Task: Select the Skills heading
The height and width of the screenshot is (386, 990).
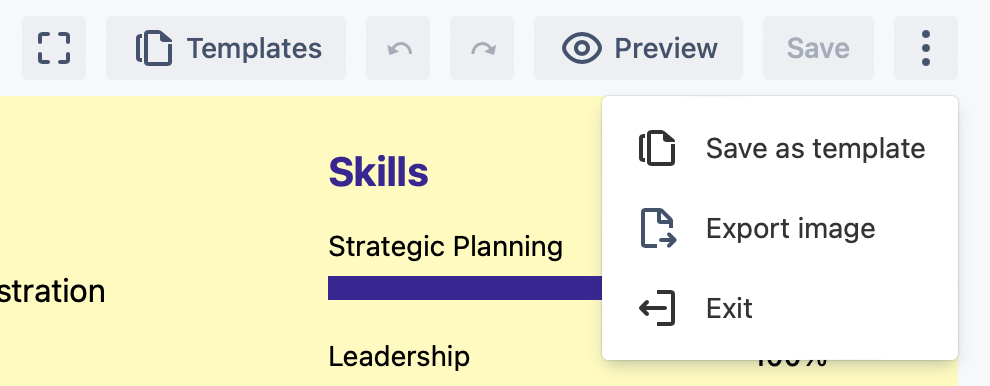Action: point(378,172)
